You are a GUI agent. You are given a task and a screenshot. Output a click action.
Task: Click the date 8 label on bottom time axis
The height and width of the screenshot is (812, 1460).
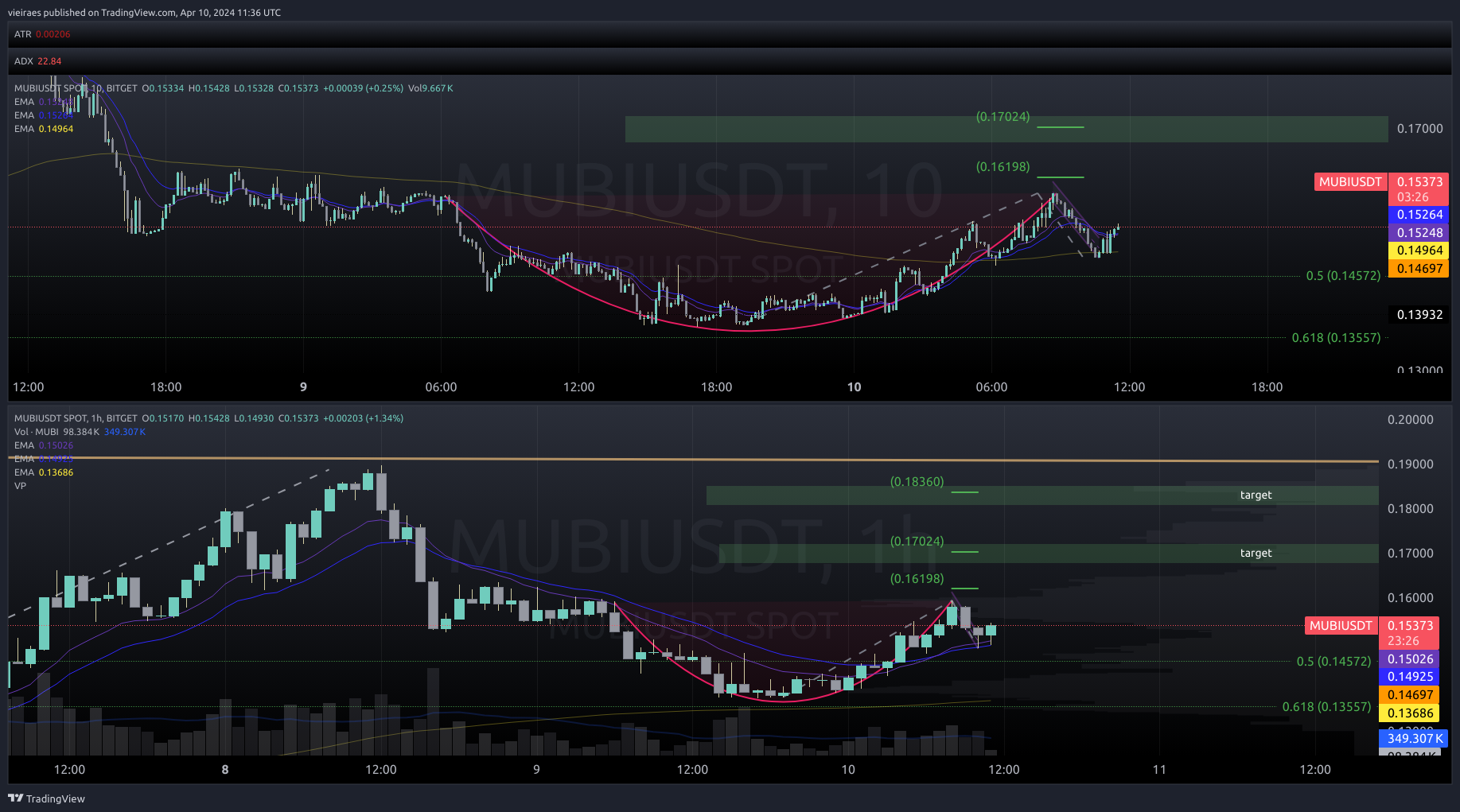pos(225,770)
